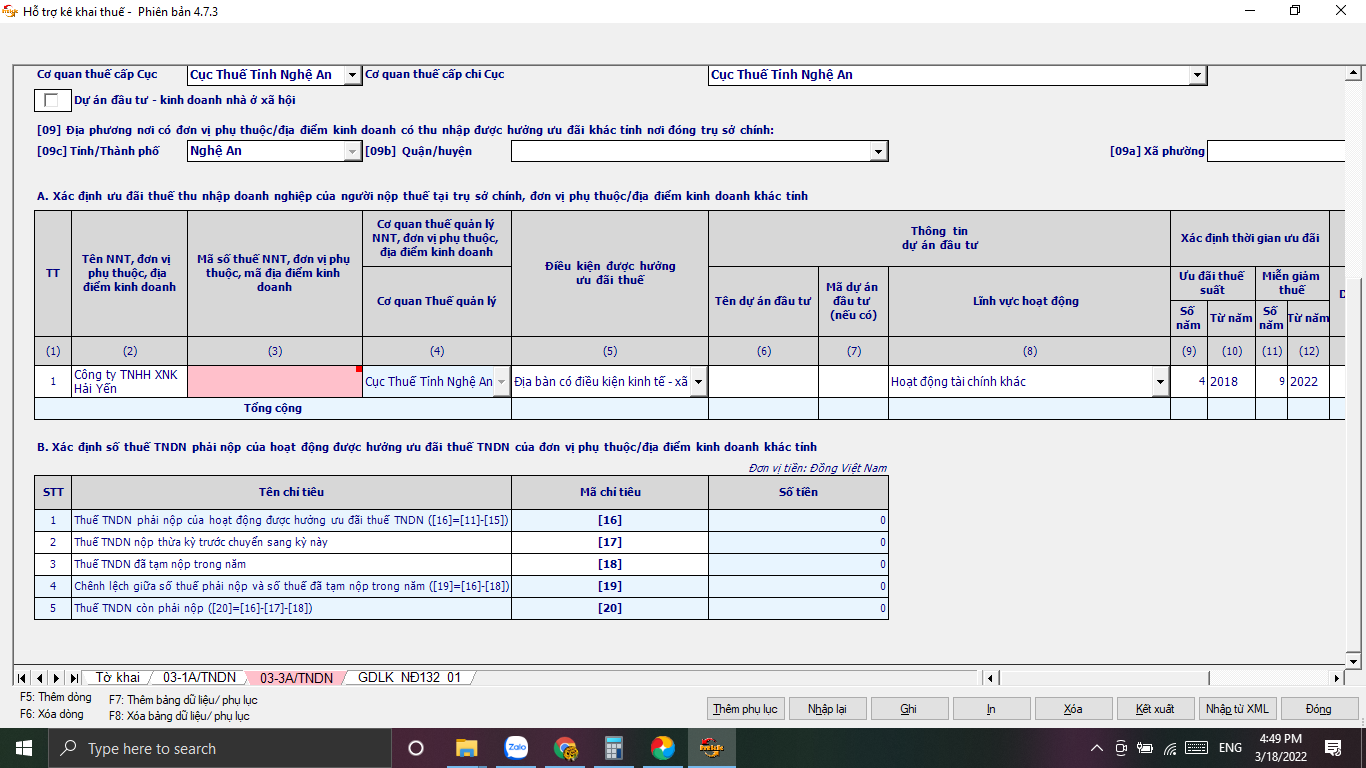1366x768 pixels.
Task: Open 'Điều kiện được hưởng ưu đãi' dropdown
Action: tap(698, 382)
